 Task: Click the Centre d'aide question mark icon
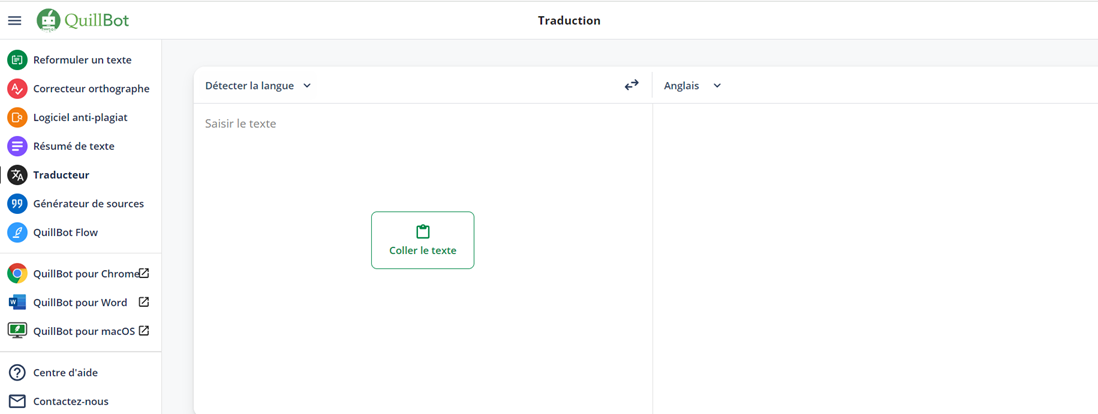tap(17, 373)
